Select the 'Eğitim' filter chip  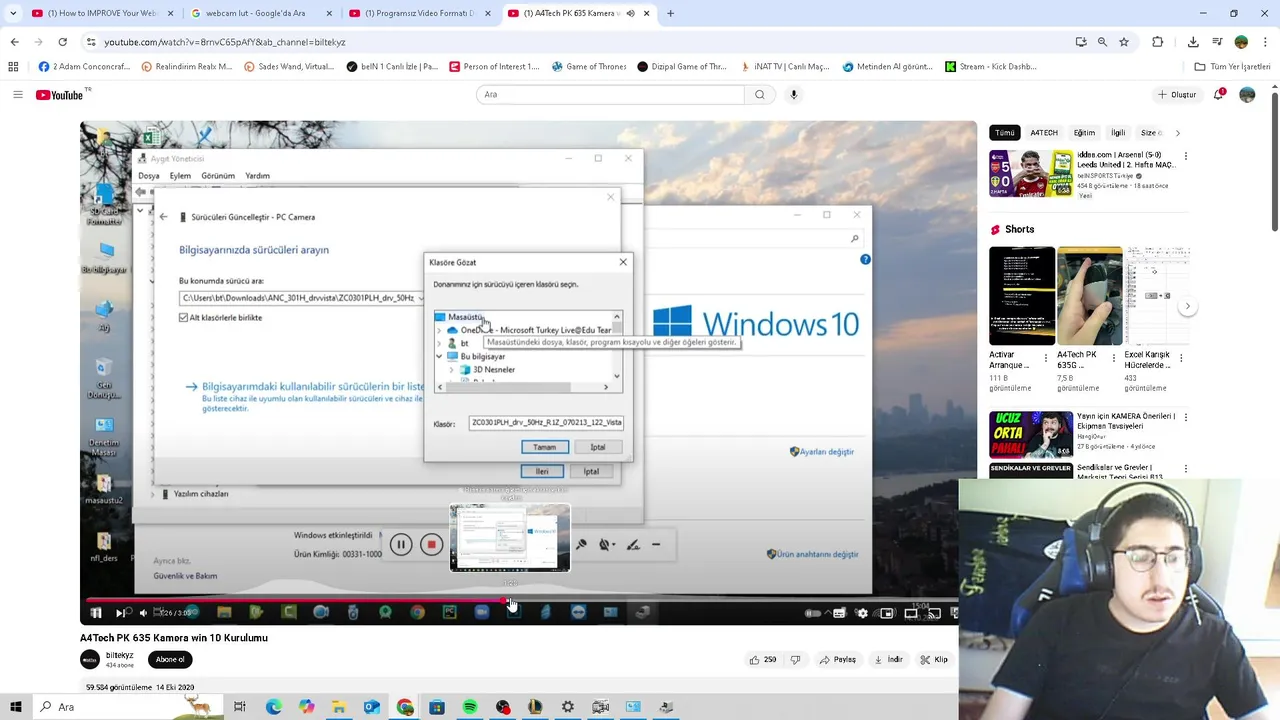click(1084, 133)
